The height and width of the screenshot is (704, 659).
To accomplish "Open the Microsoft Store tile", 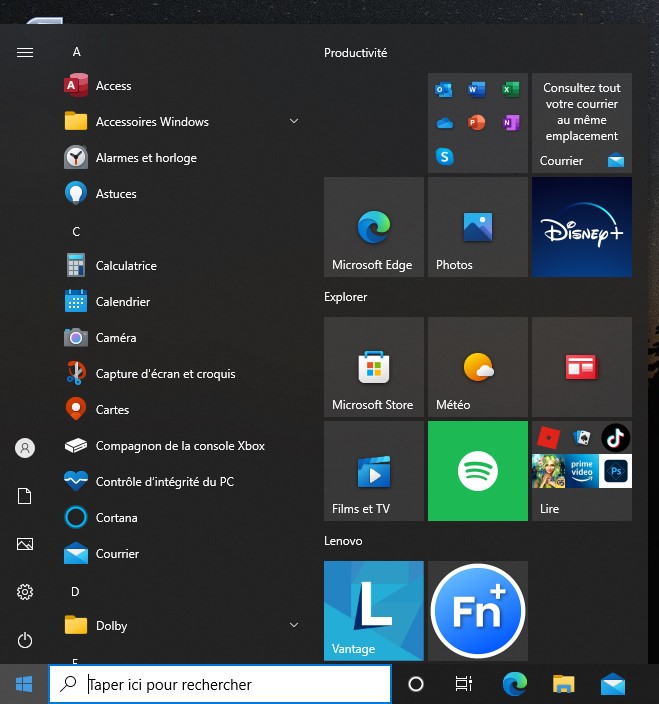I will click(374, 367).
